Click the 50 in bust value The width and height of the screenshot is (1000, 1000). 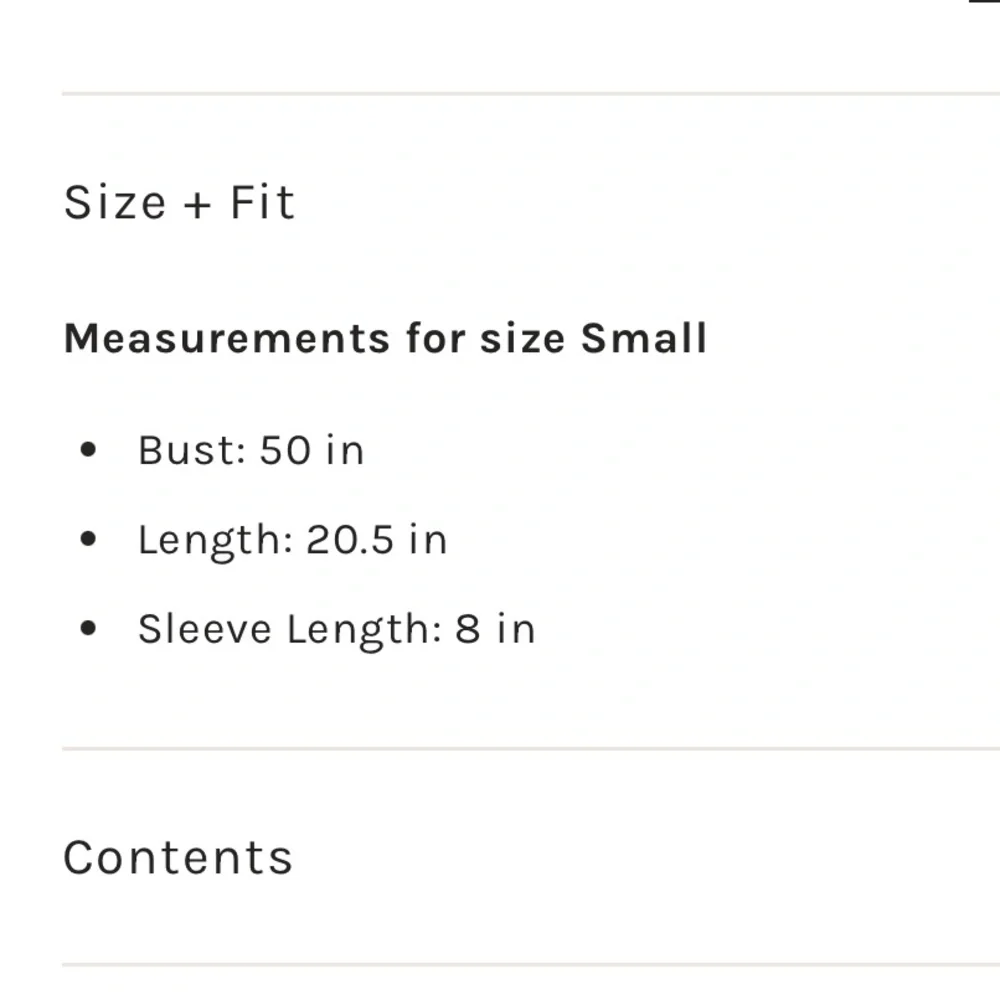click(x=312, y=450)
